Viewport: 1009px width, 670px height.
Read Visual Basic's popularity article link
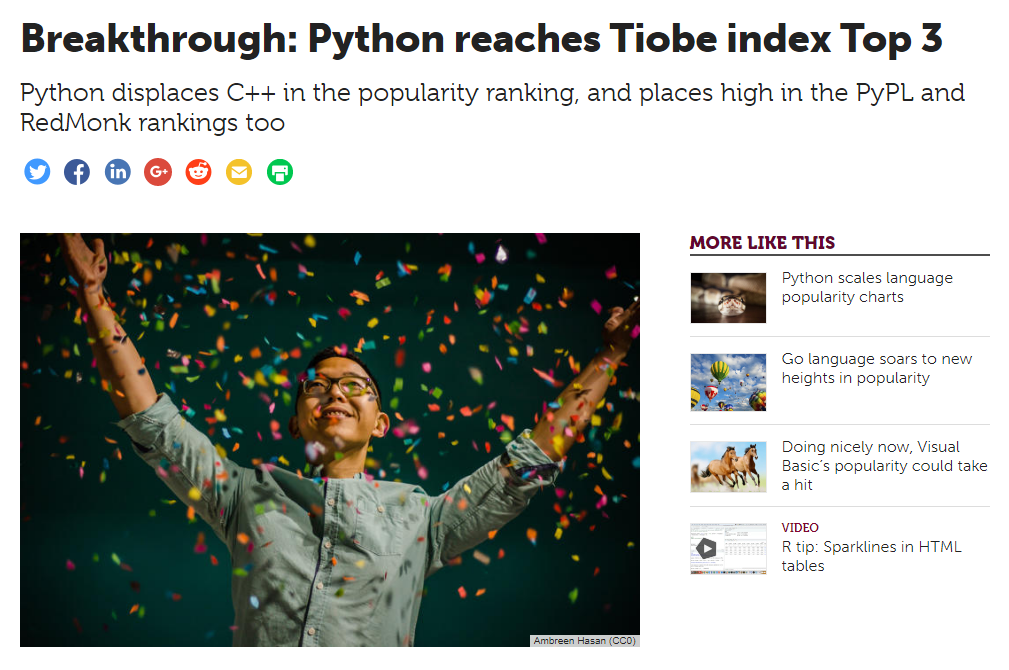coord(884,465)
